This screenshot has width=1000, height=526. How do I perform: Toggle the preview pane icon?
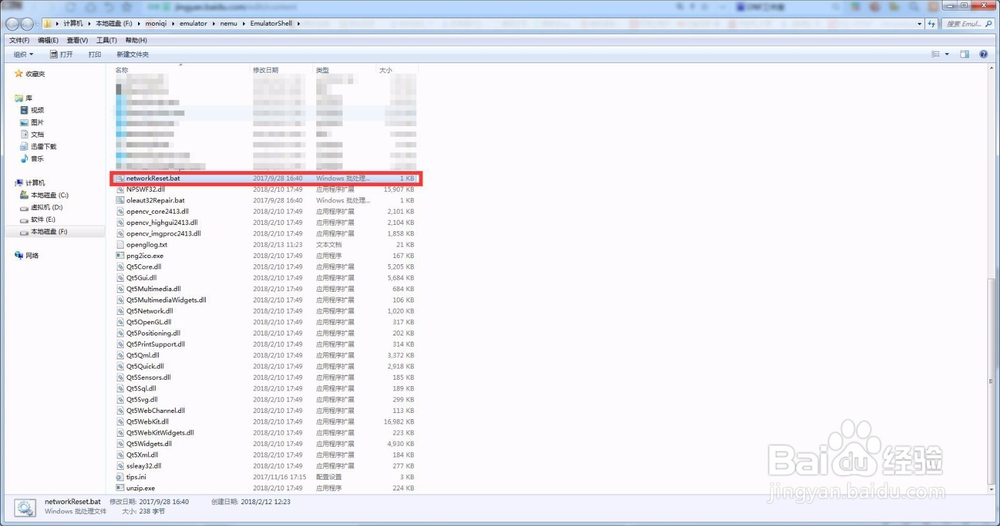pos(964,54)
